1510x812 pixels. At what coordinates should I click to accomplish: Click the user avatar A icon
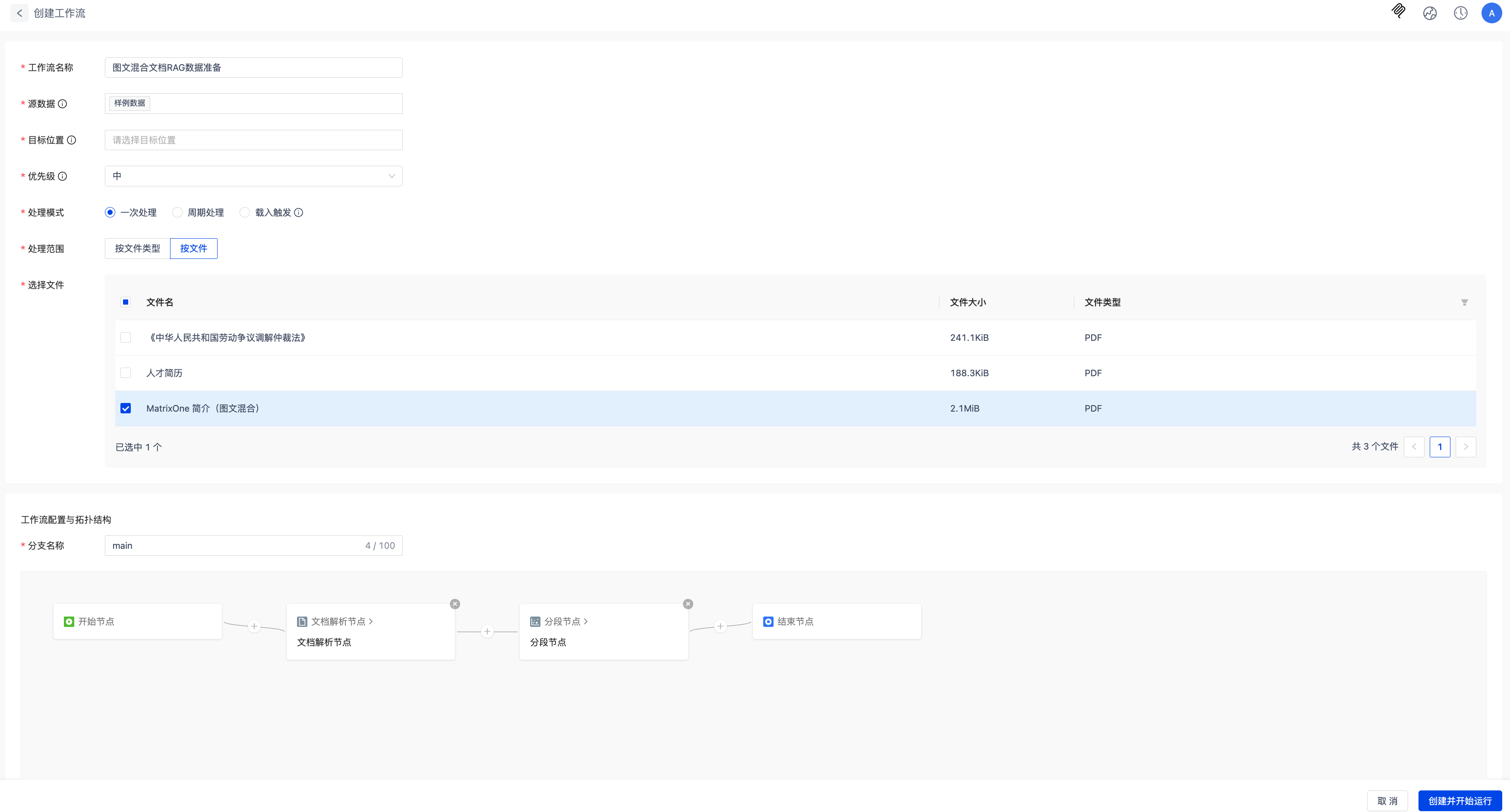click(1491, 13)
